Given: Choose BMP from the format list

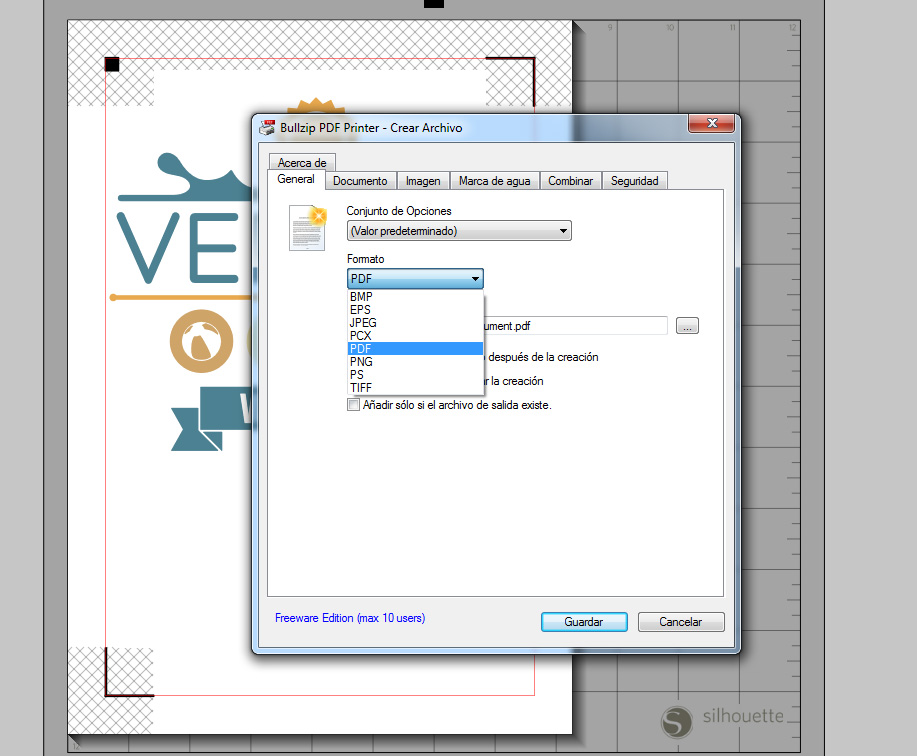Looking at the screenshot, I should point(415,297).
